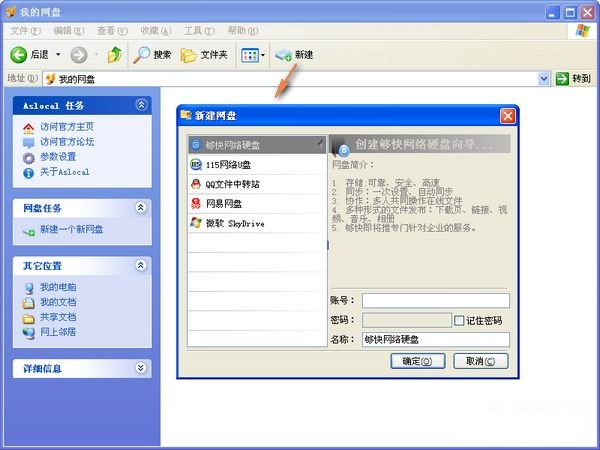Viewport: 600px width, 450px height.
Task: Click the 共享文档 folder icon
Action: coord(28,318)
